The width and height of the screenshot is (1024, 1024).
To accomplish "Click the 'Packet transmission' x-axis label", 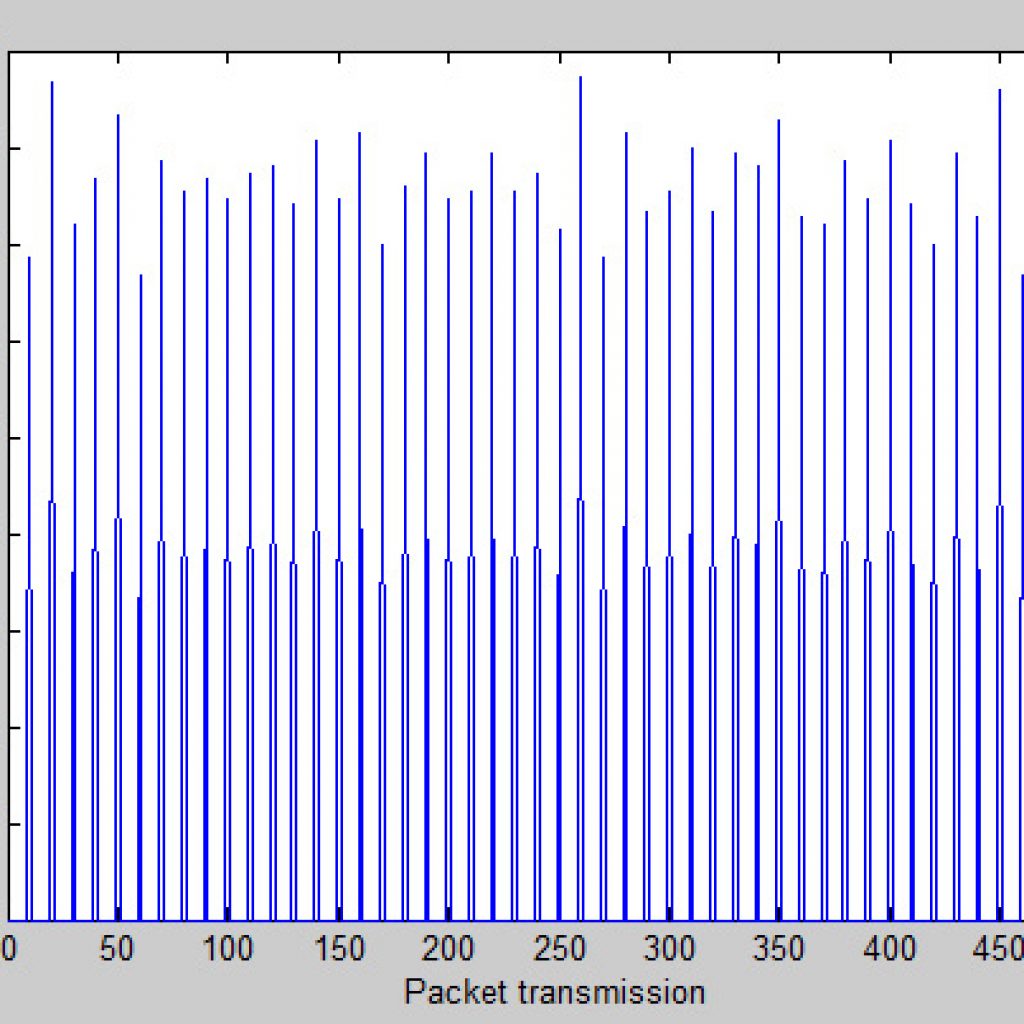I will pos(554,992).
